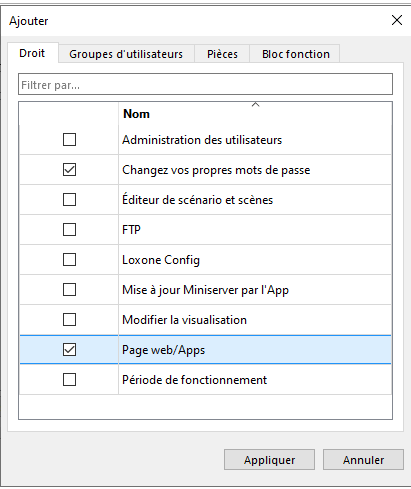Click the Appliquer button
Screen dimensions: 411x489
click(x=269, y=460)
